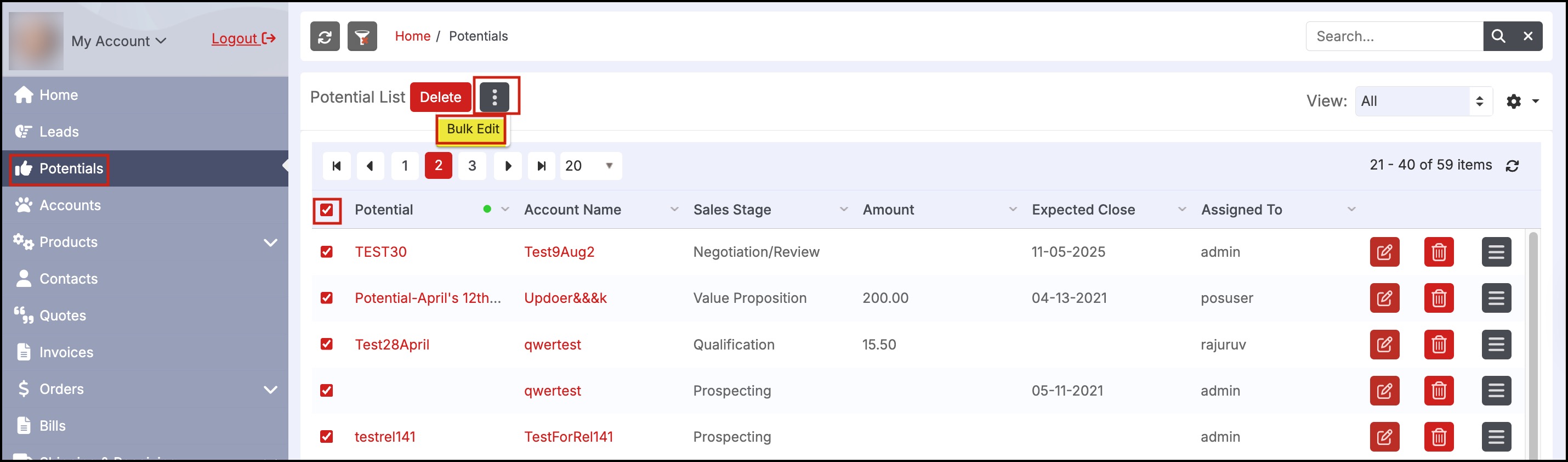Click the Logout link
This screenshot has height=462, width=1568.
(243, 38)
